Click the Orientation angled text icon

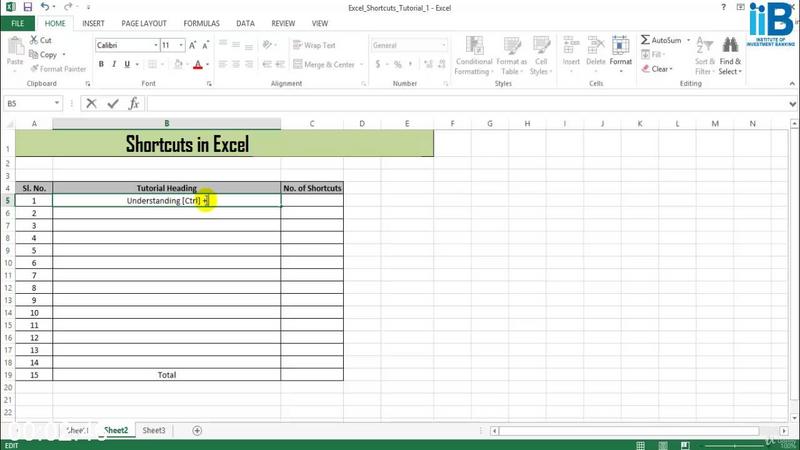(x=267, y=45)
